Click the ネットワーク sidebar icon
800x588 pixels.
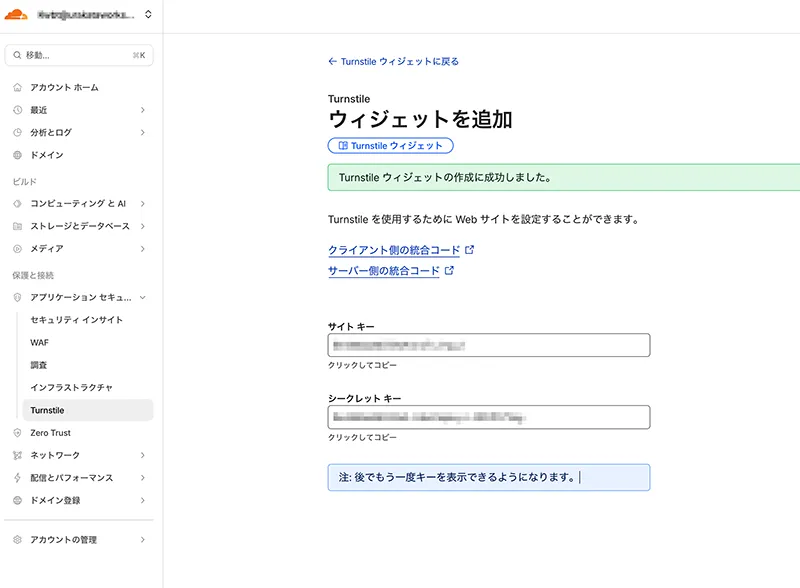coord(18,455)
